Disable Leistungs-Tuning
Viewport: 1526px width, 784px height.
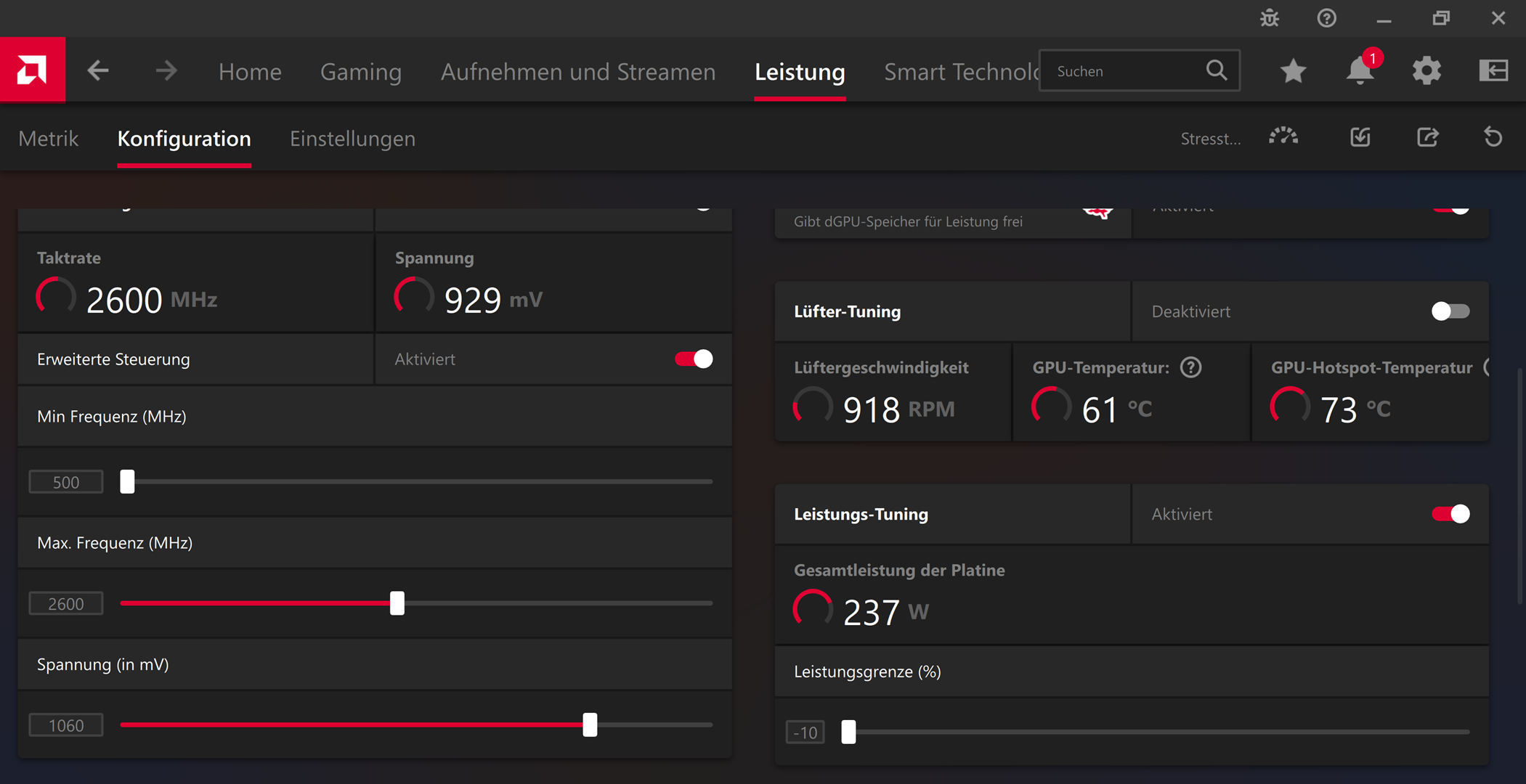1449,513
